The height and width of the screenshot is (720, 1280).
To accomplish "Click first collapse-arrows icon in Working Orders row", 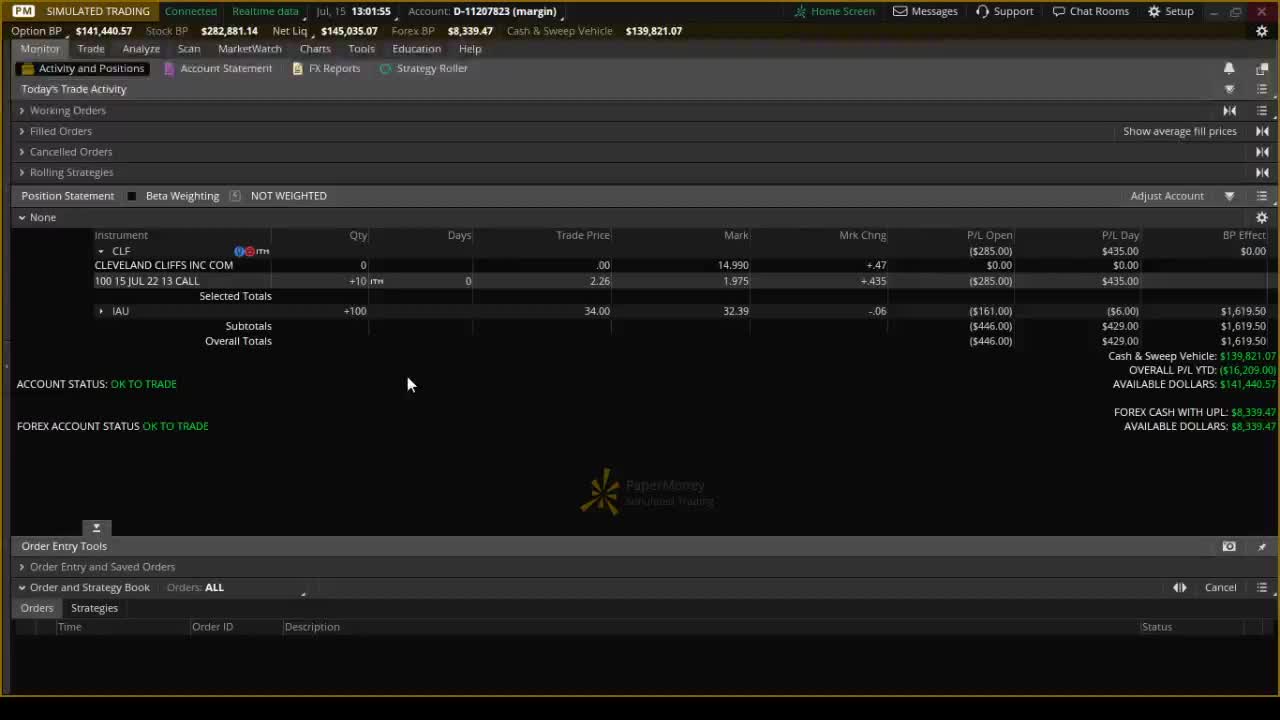I will [1229, 110].
